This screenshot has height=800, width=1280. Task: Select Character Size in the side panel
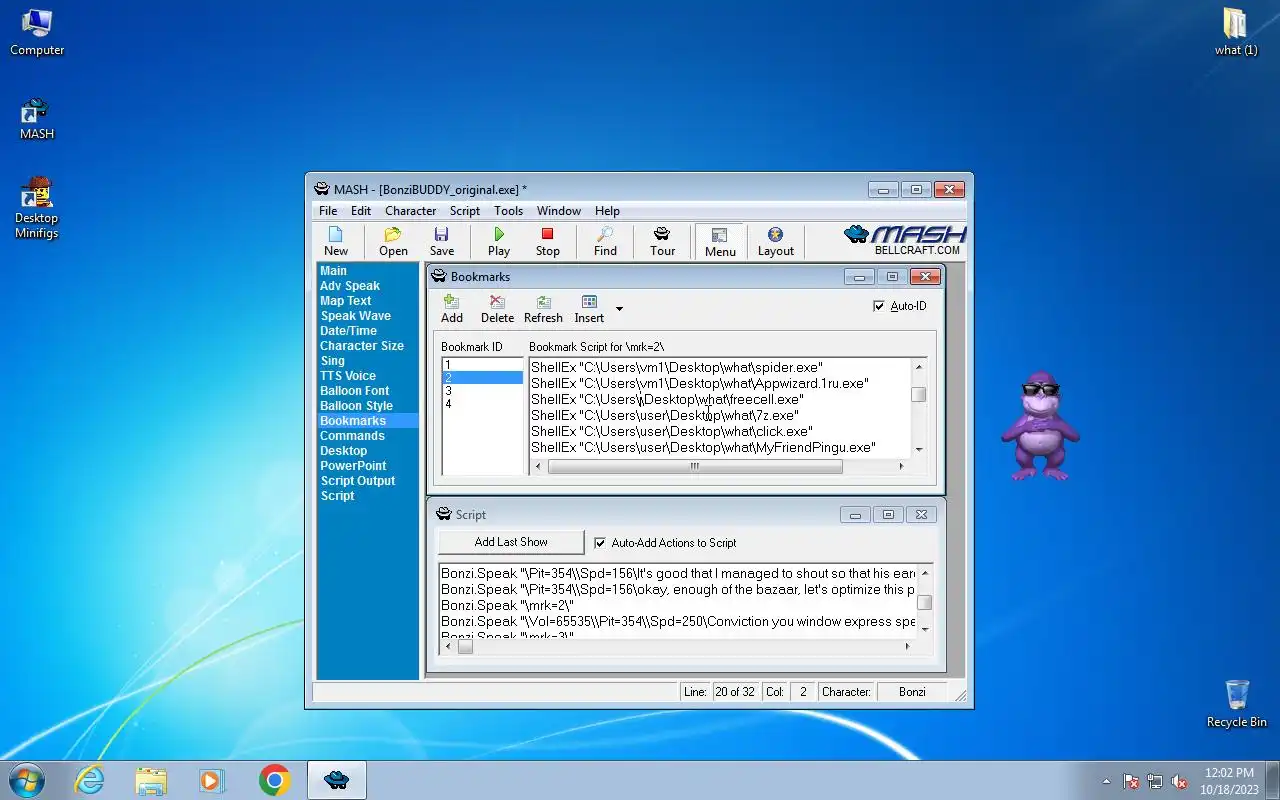362,346
